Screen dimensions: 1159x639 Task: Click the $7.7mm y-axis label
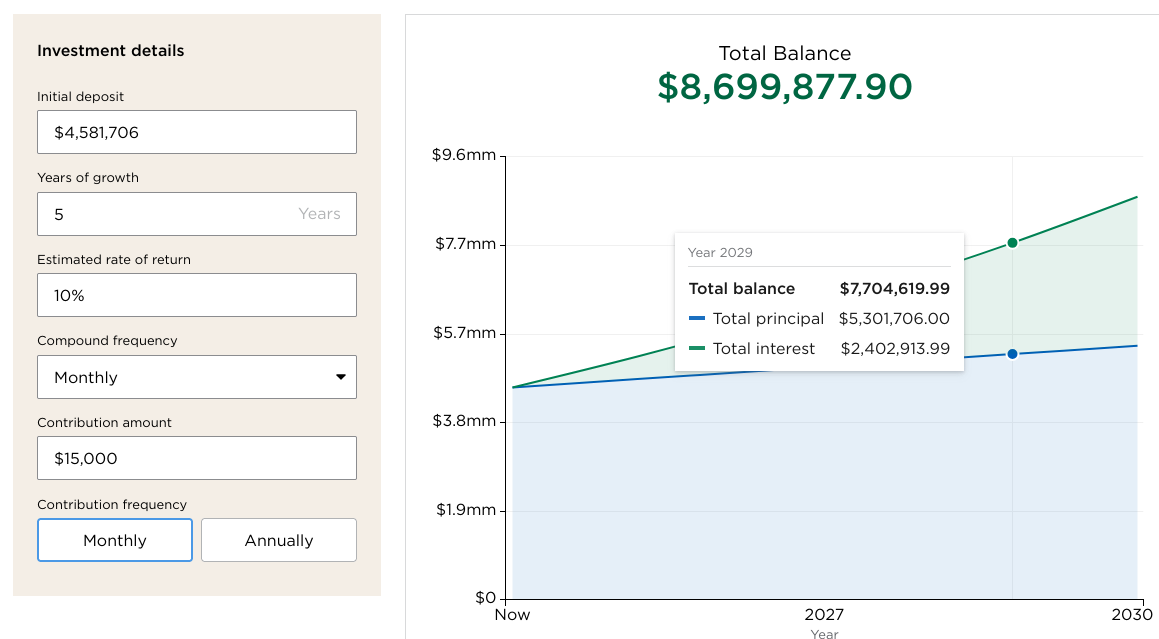coord(466,244)
